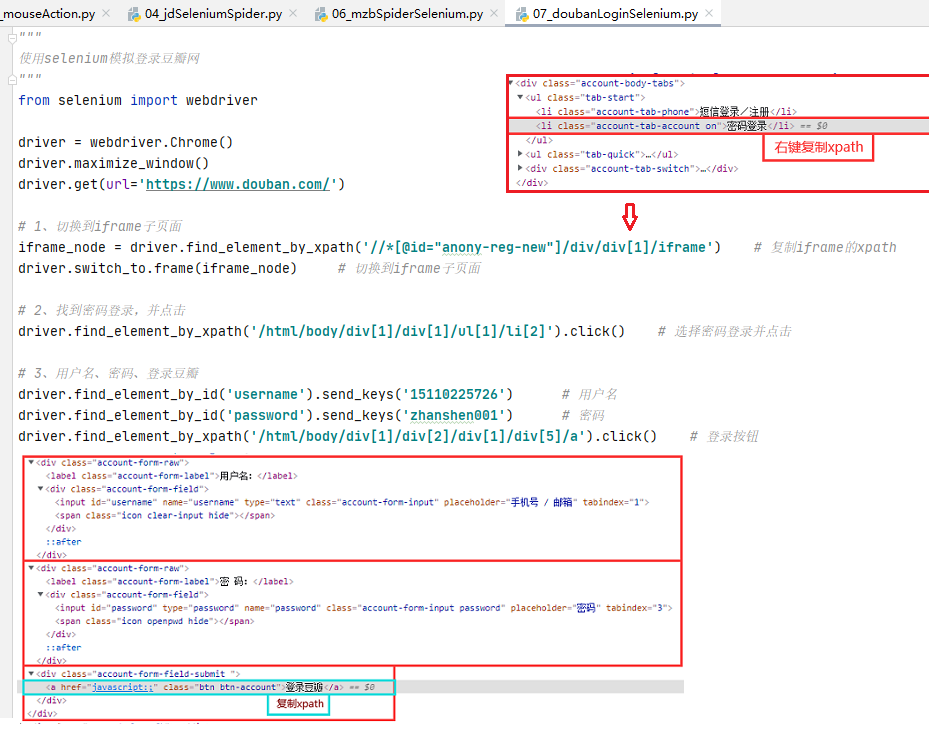Collapse the docstring fold marker at top
Screen dimensions: 929x729
coord(12,39)
